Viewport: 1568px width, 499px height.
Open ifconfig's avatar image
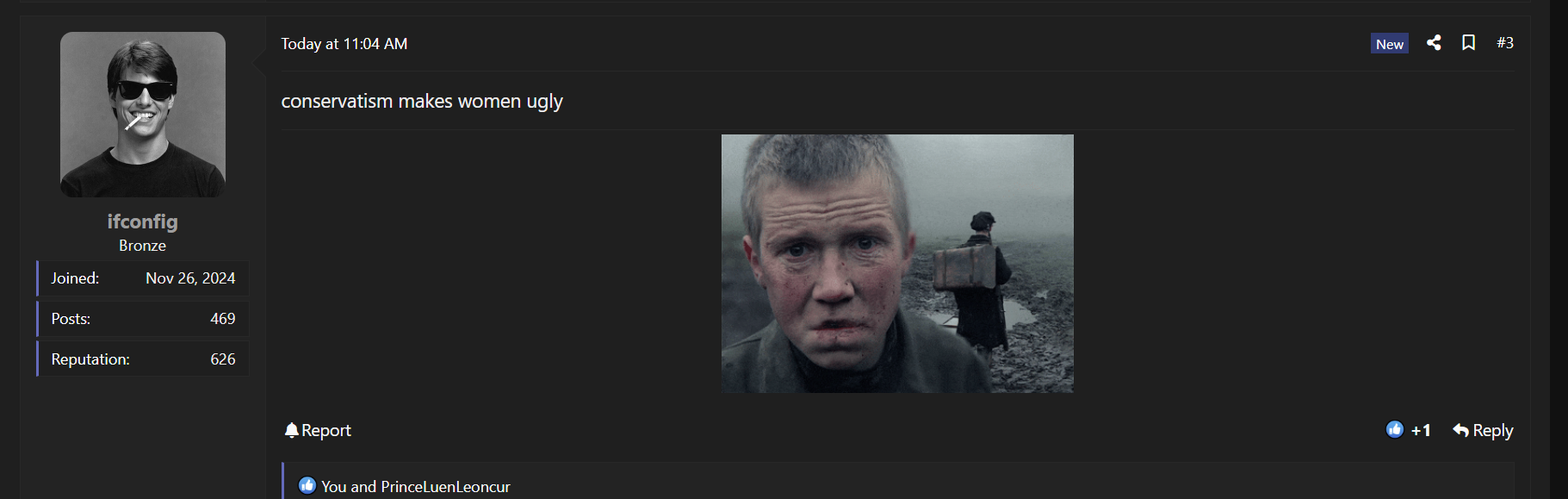143,115
